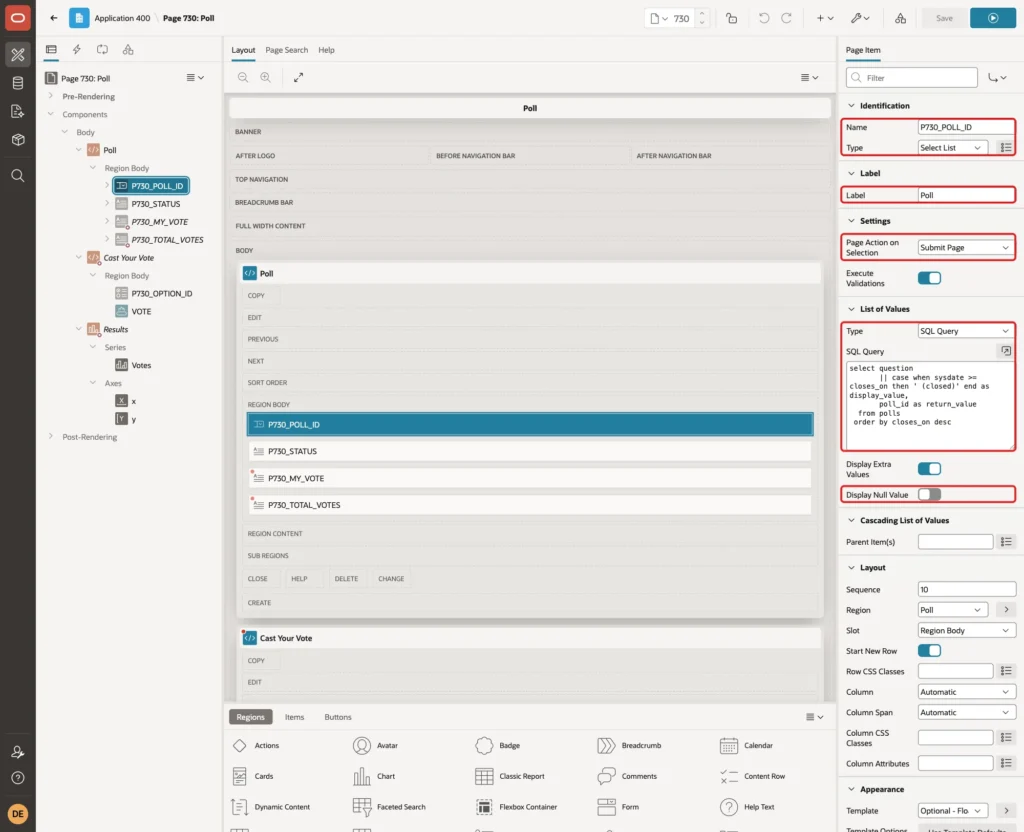Click the search magnifier in left sidebar

pyautogui.click(x=18, y=176)
